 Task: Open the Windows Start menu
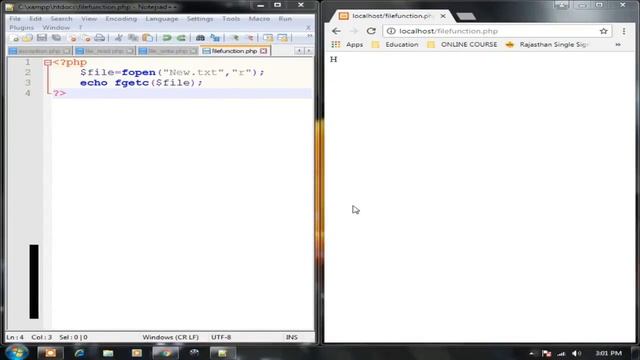[x=17, y=352]
